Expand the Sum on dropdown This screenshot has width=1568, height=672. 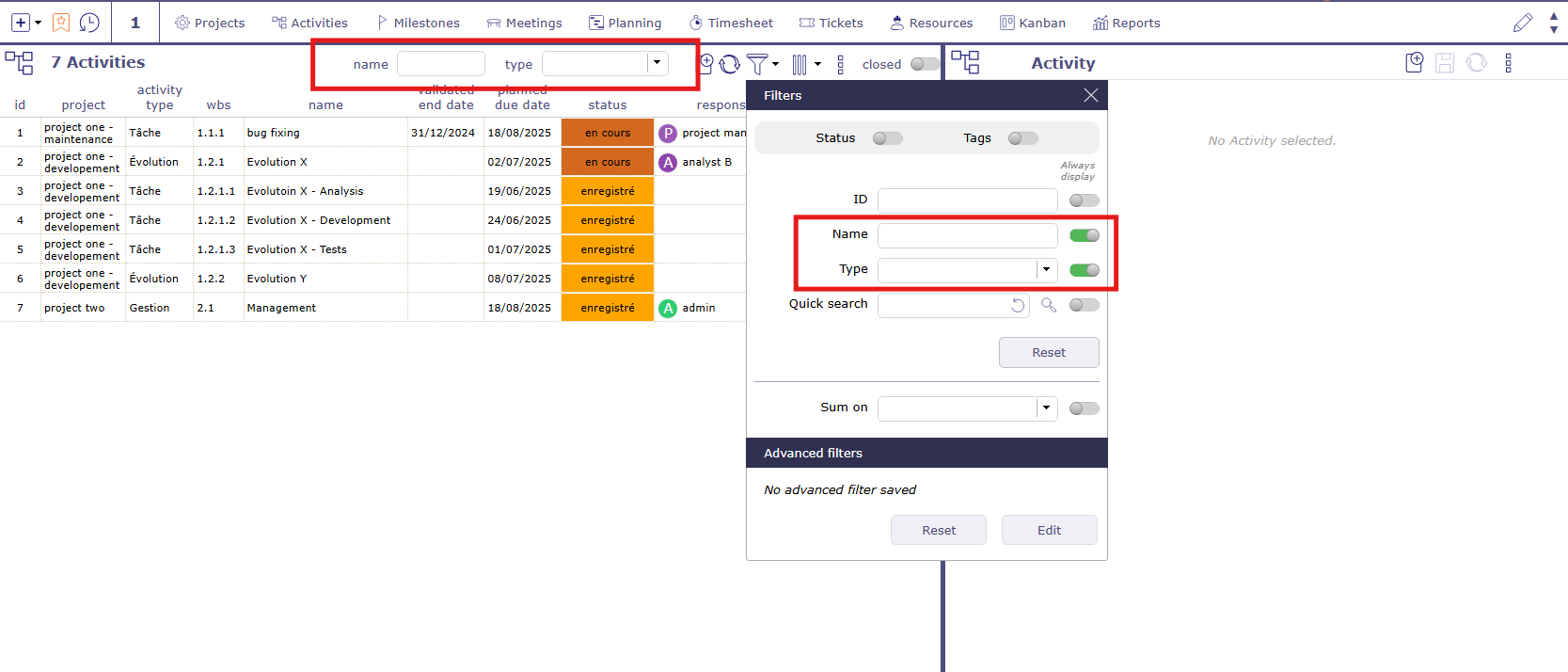point(1046,408)
